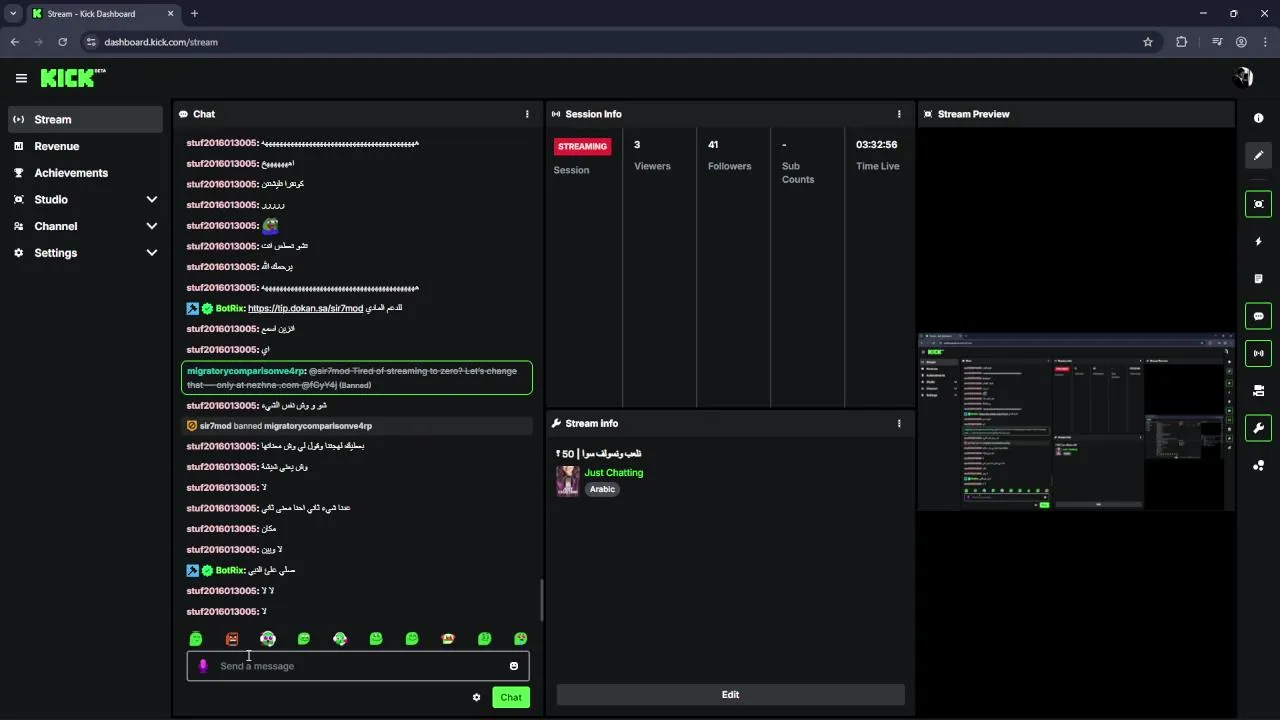The height and width of the screenshot is (720, 1280).
Task: Click the 3 Viewers count
Action: [x=637, y=145]
